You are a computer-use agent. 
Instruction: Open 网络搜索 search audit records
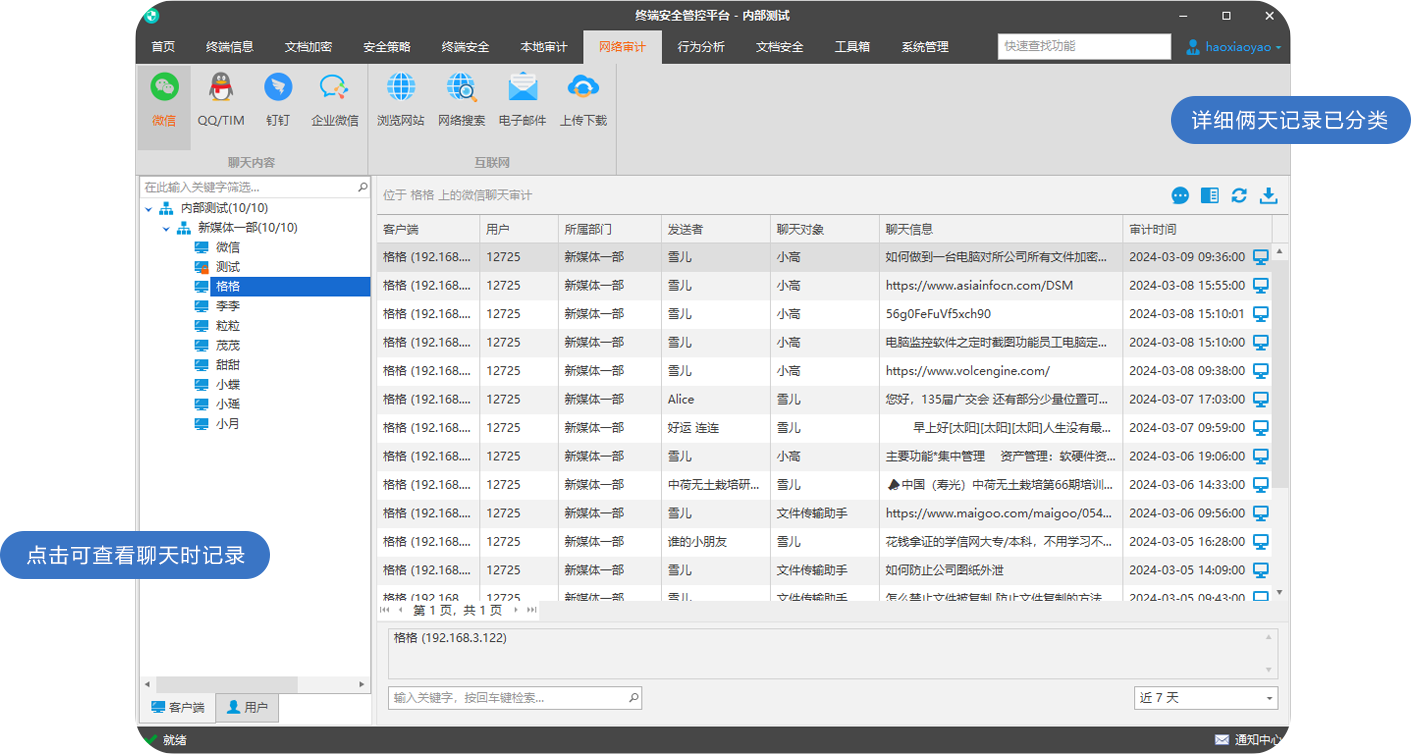(x=462, y=97)
